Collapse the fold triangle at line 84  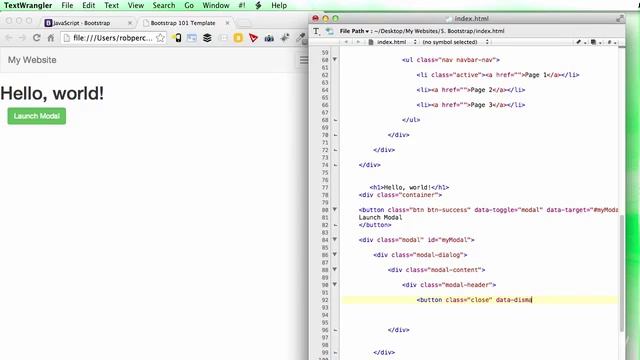[x=335, y=240]
